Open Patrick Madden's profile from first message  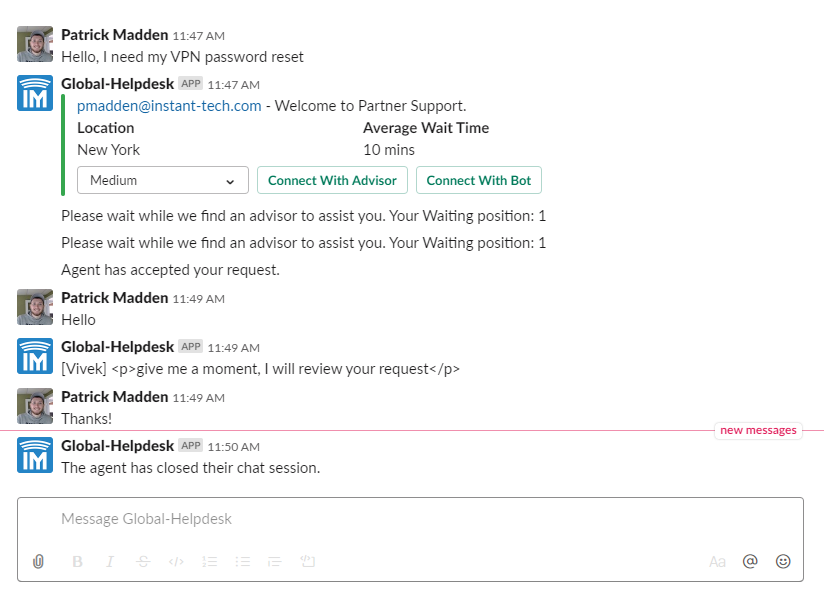(115, 35)
